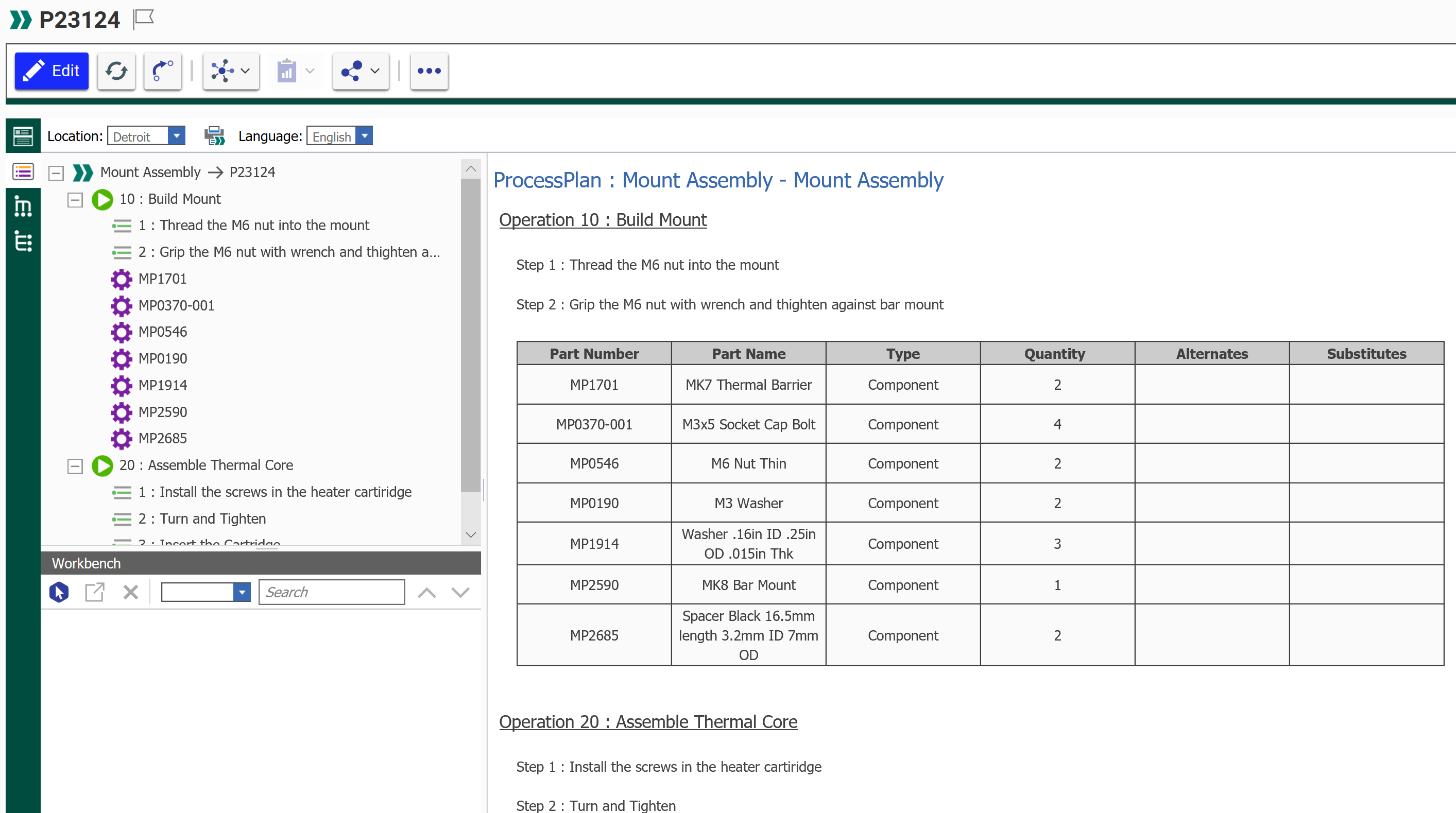Select English from the Language dropdown
The width and height of the screenshot is (1456, 813).
click(338, 136)
